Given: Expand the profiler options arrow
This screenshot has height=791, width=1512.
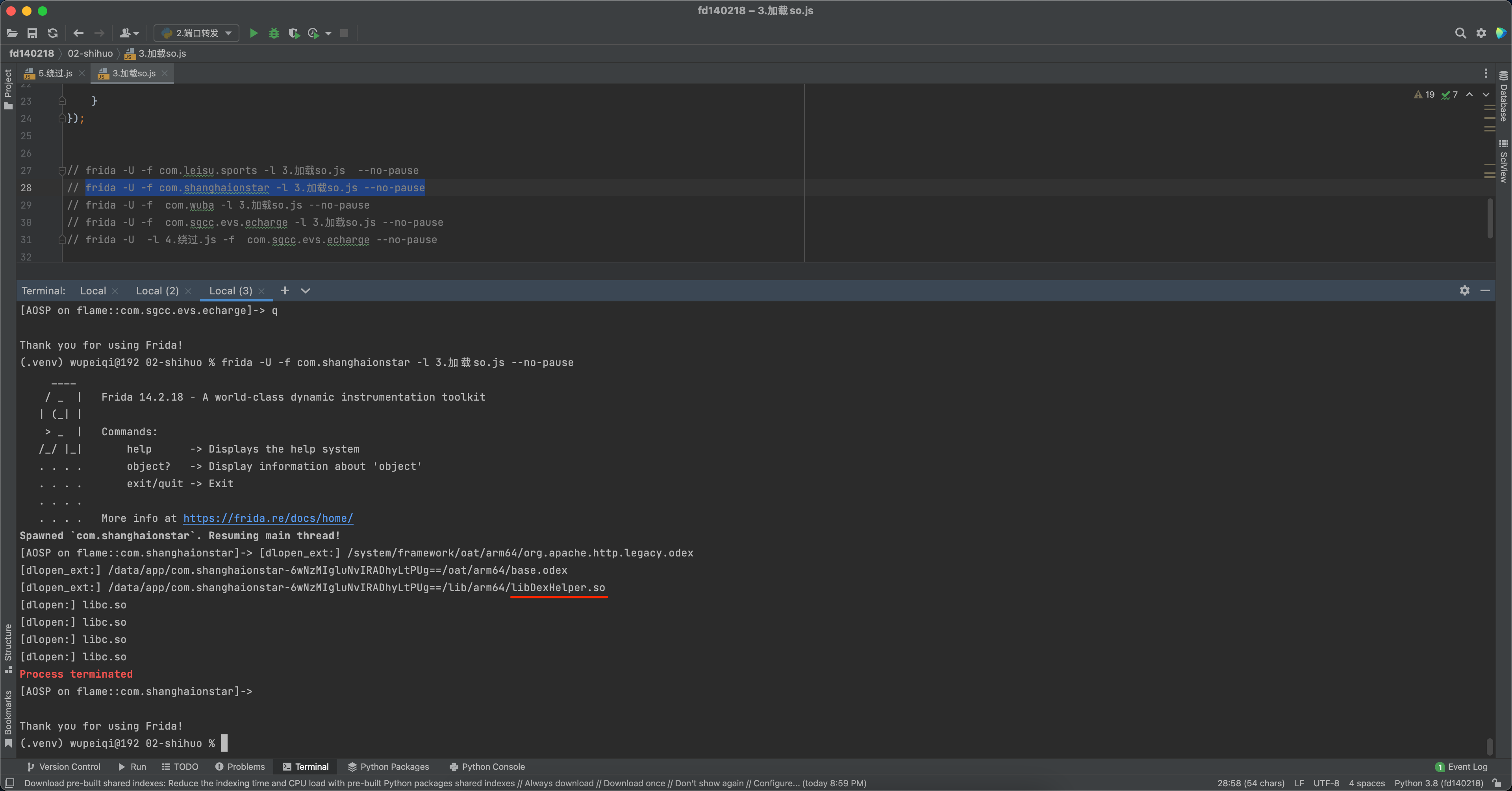Looking at the screenshot, I should [328, 33].
